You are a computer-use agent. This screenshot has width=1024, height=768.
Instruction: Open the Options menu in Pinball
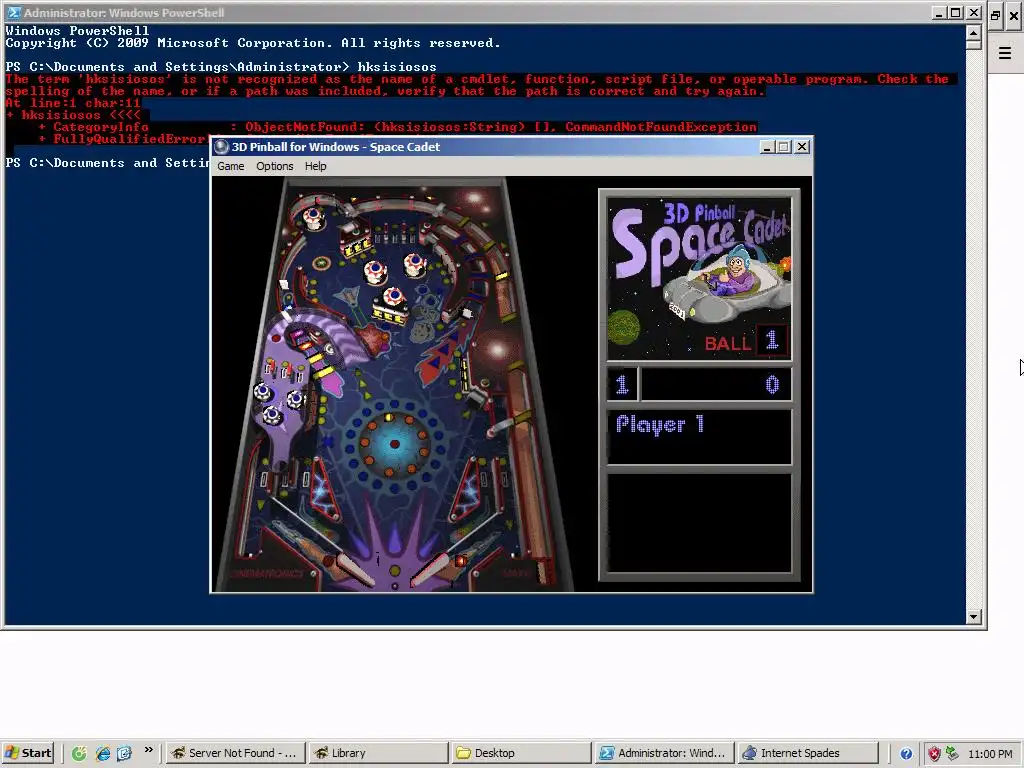coord(274,166)
